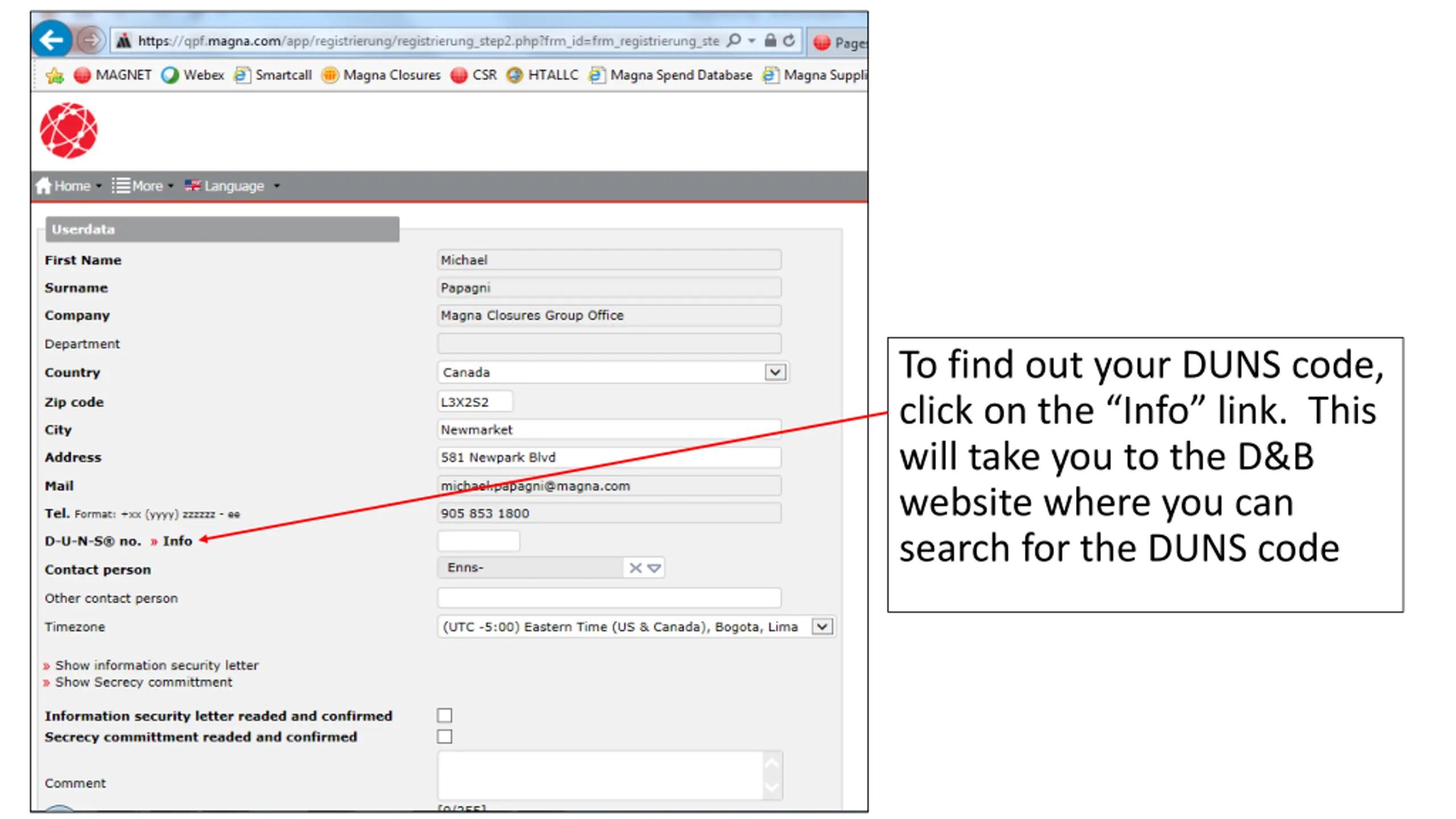Click Show information security letter link
The width and height of the screenshot is (1456, 819).
coord(156,665)
